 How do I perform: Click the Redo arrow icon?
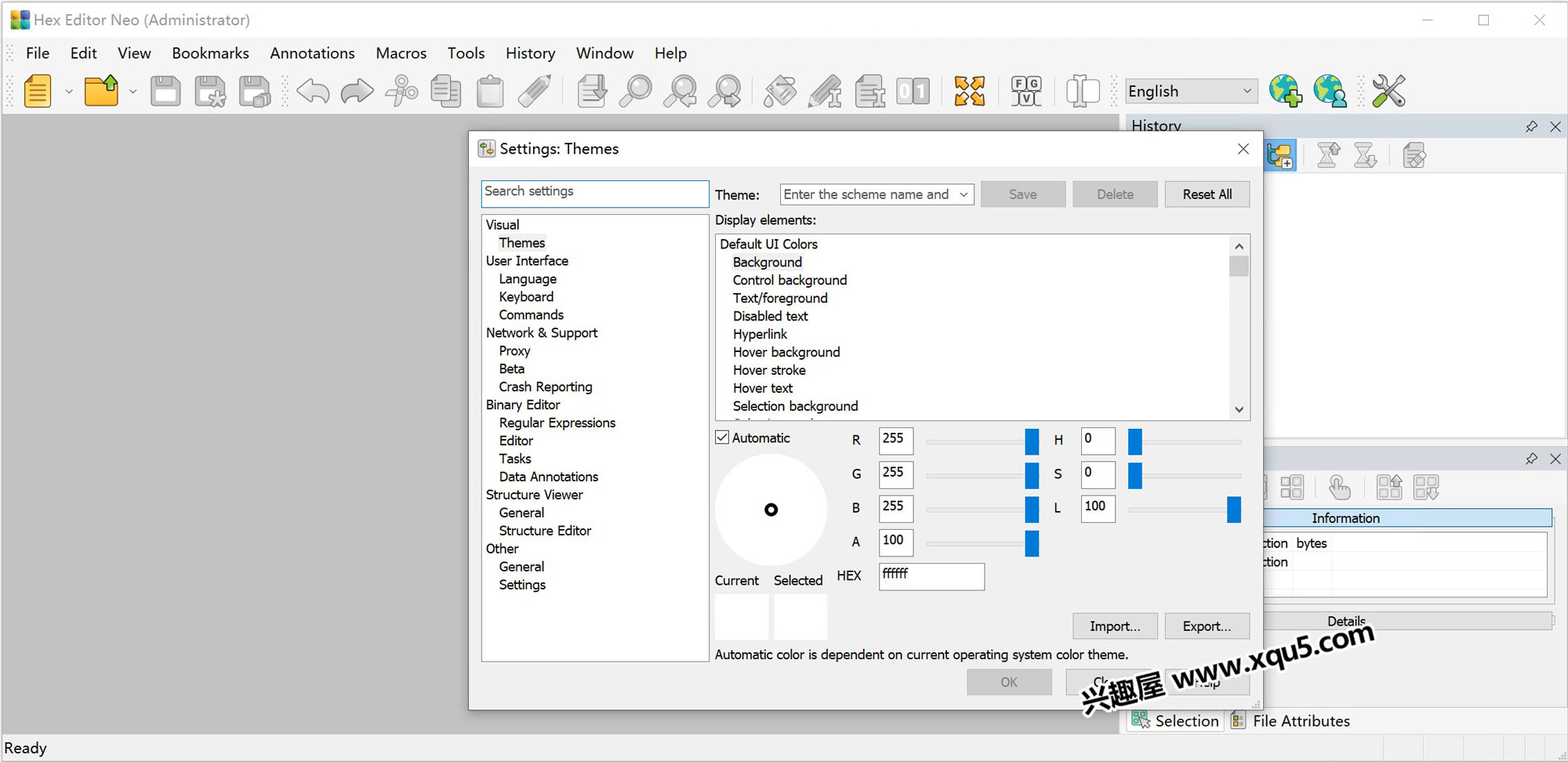point(357,92)
